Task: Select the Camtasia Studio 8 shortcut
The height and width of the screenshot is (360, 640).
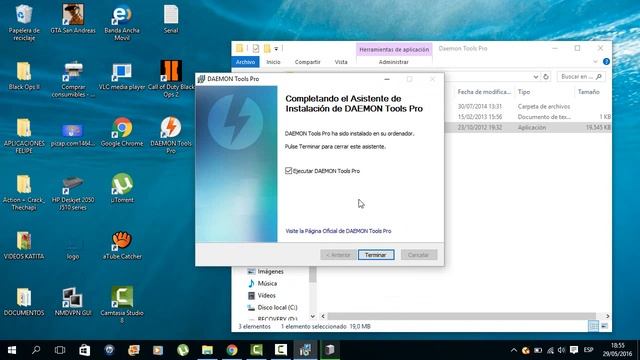Action: (x=122, y=305)
